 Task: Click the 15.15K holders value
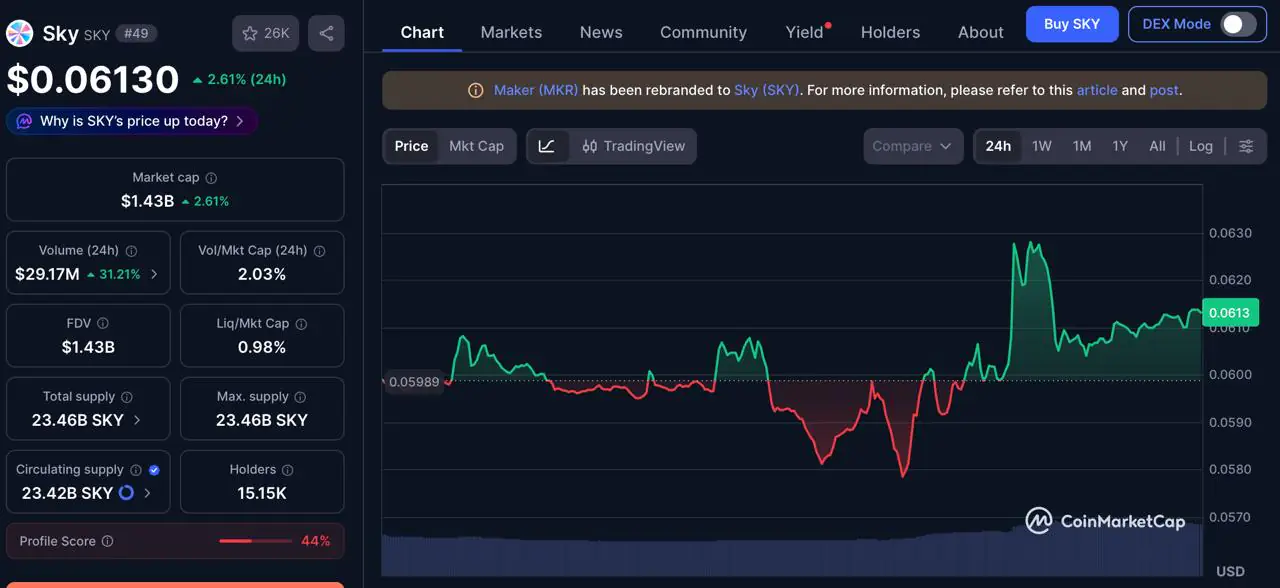click(262, 493)
